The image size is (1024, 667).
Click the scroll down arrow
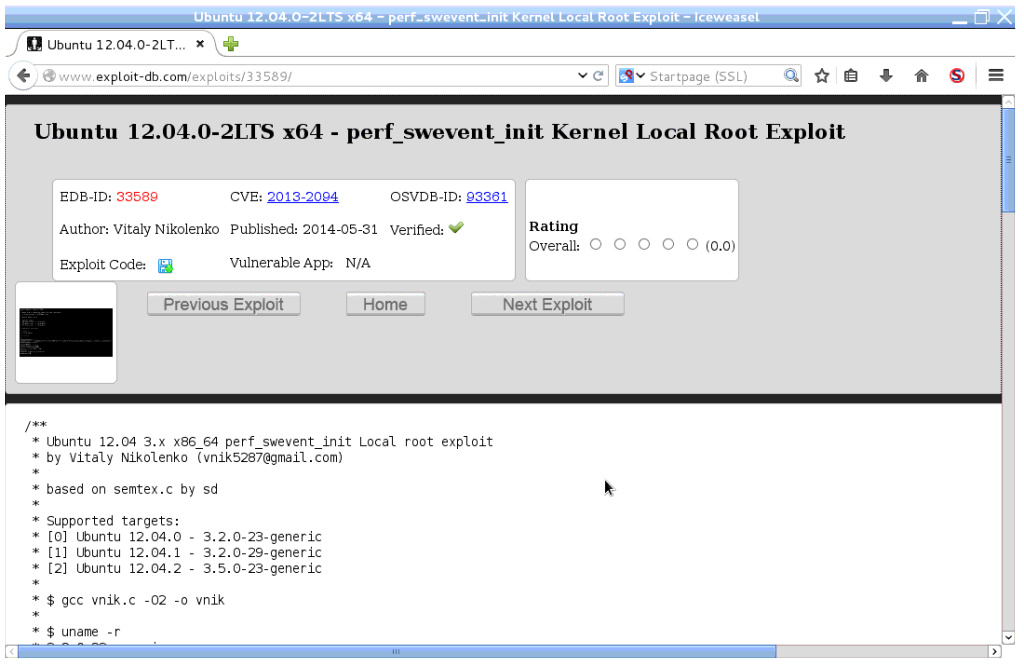pyautogui.click(x=1008, y=638)
